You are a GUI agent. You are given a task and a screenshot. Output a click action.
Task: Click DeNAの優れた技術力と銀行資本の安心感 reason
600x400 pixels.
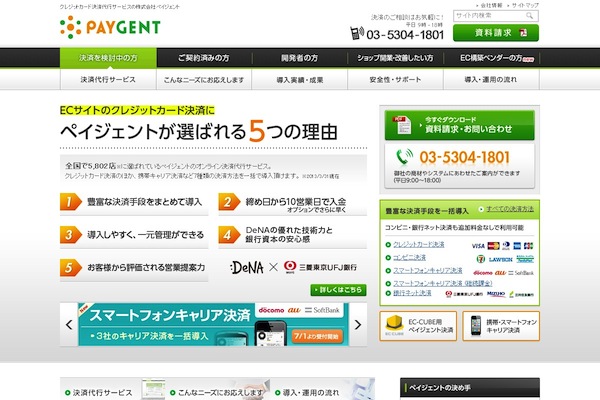(x=292, y=235)
